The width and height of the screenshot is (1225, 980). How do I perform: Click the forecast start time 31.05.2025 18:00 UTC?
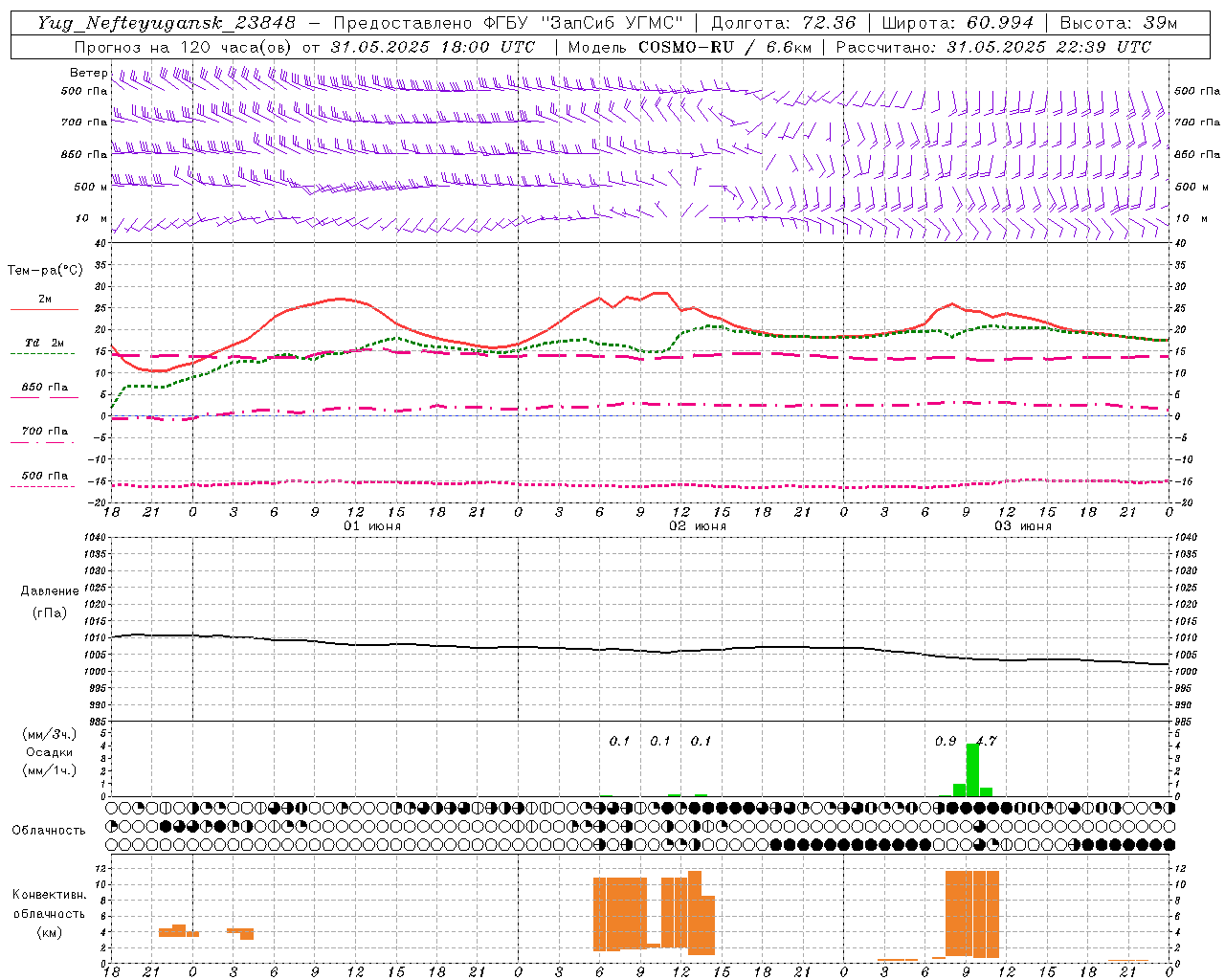[x=433, y=47]
